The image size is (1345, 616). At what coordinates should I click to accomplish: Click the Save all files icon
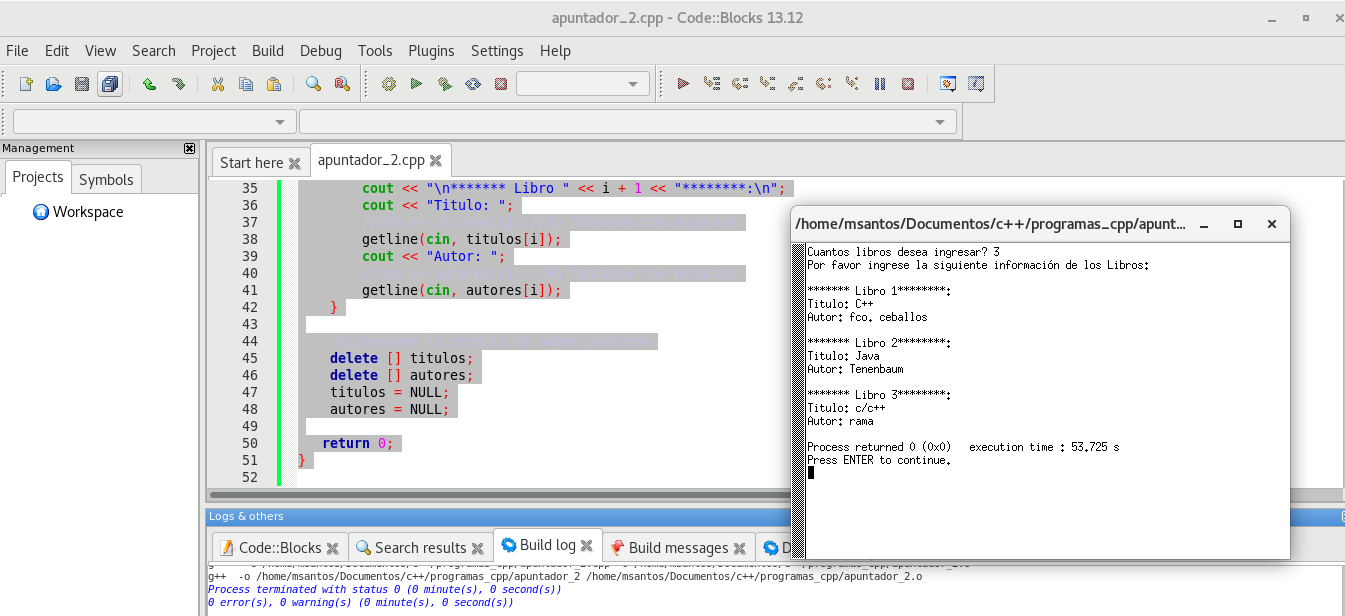[110, 84]
